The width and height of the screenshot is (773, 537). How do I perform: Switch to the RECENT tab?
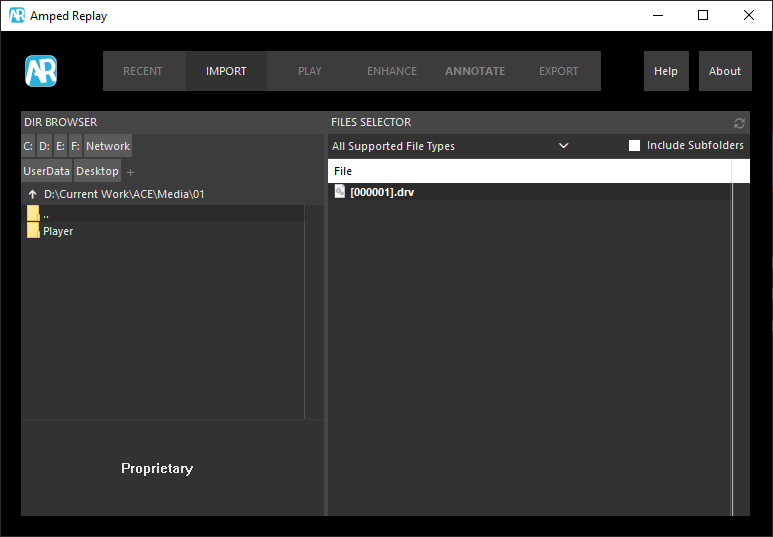click(x=142, y=71)
